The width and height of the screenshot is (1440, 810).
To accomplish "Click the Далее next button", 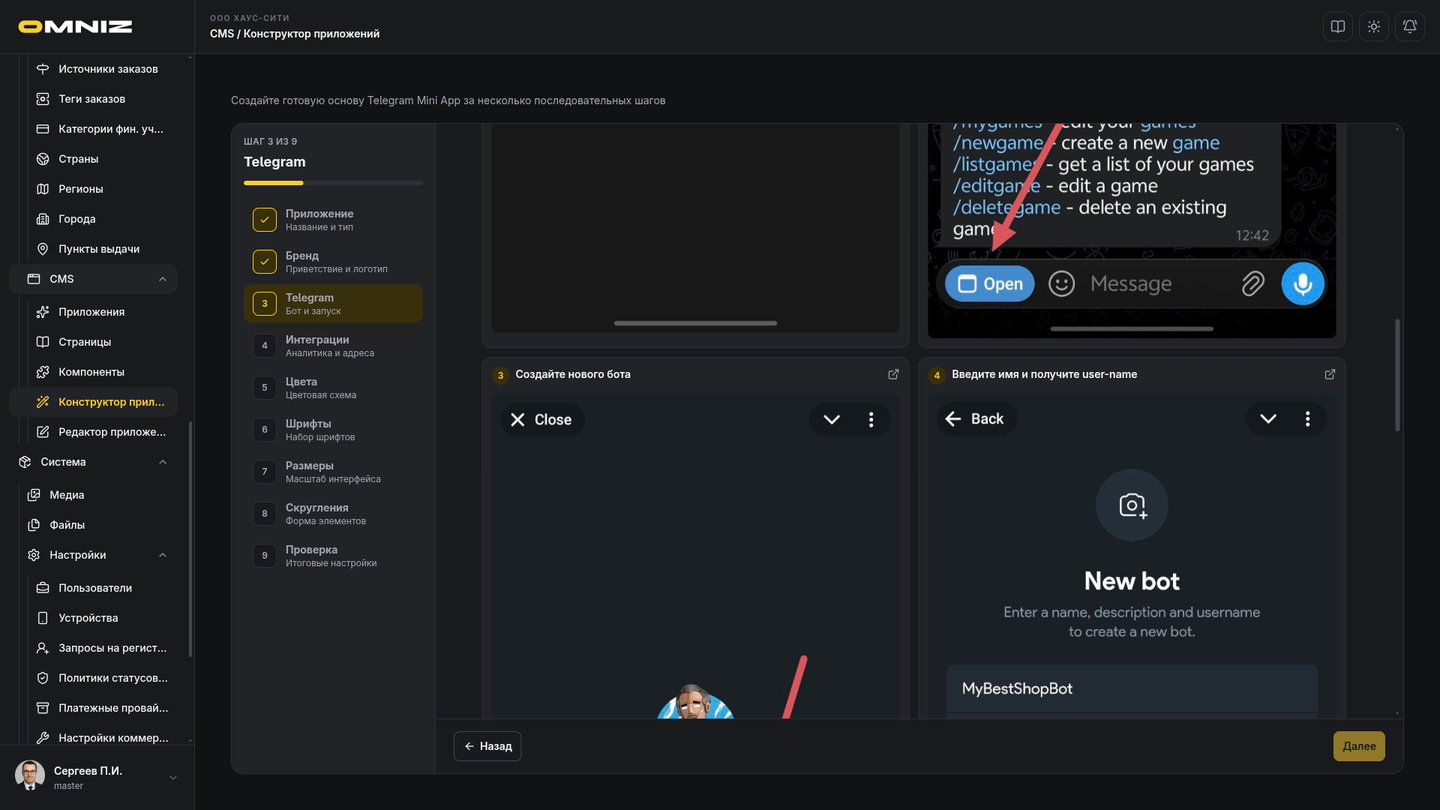I will [1359, 746].
